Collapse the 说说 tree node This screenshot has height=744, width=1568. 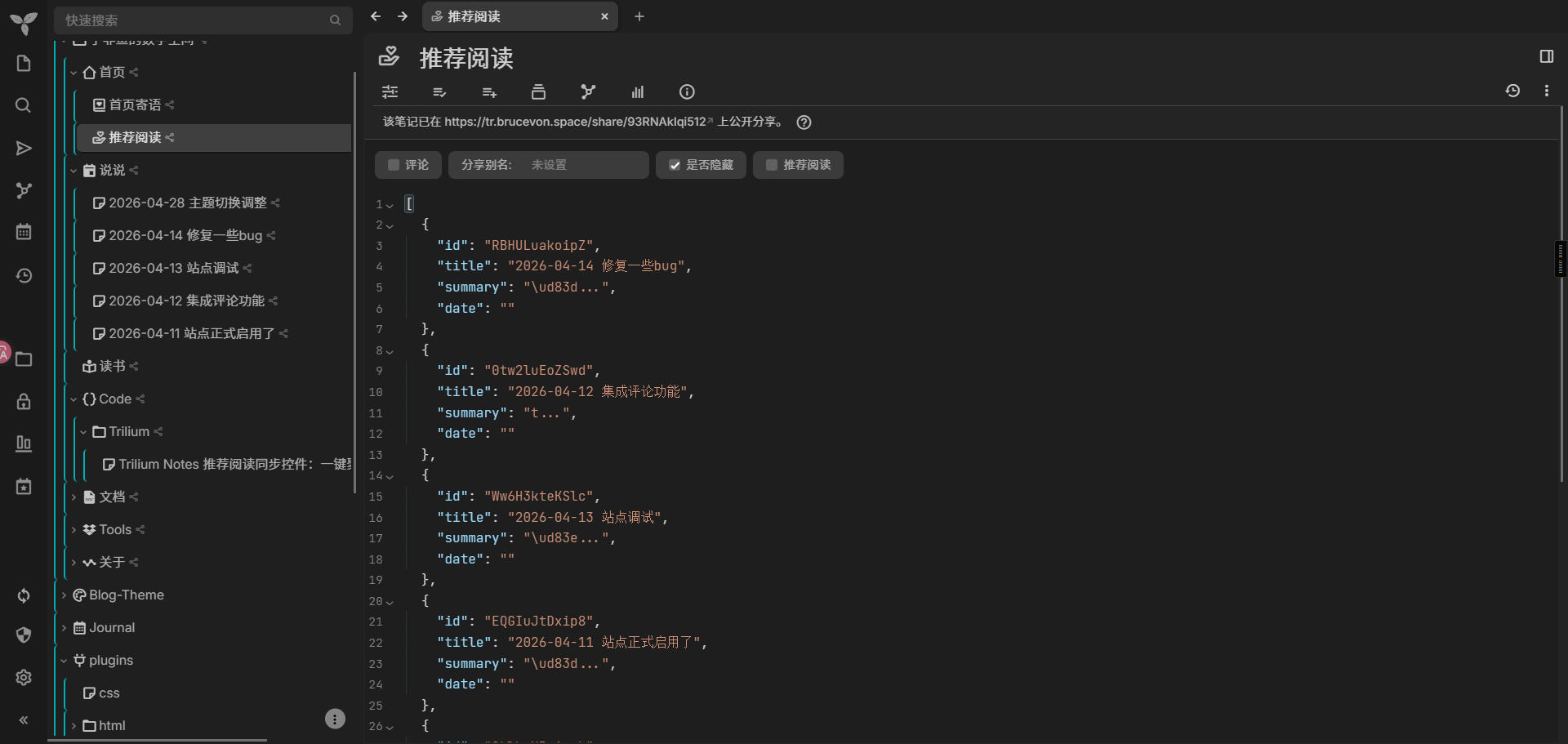(x=73, y=171)
